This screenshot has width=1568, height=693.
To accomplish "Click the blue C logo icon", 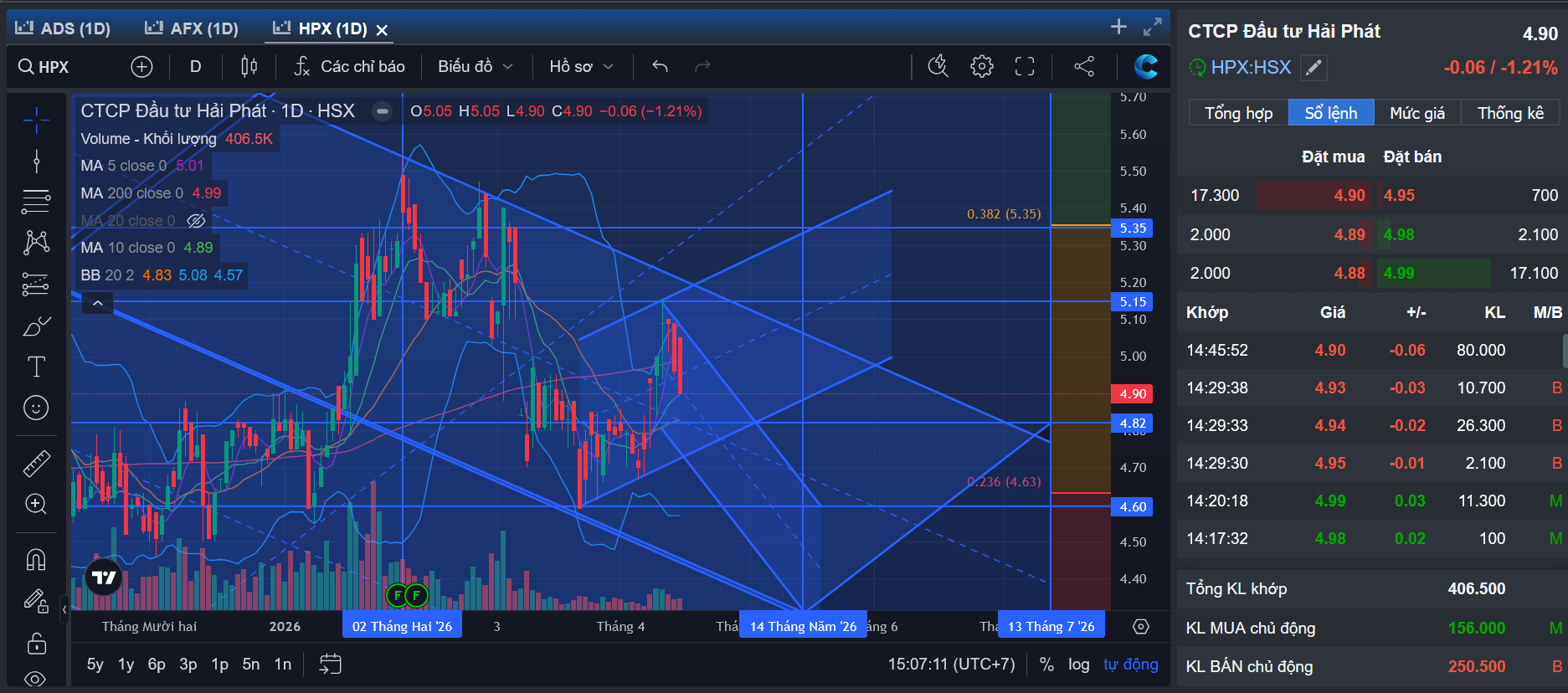I will 1146,66.
